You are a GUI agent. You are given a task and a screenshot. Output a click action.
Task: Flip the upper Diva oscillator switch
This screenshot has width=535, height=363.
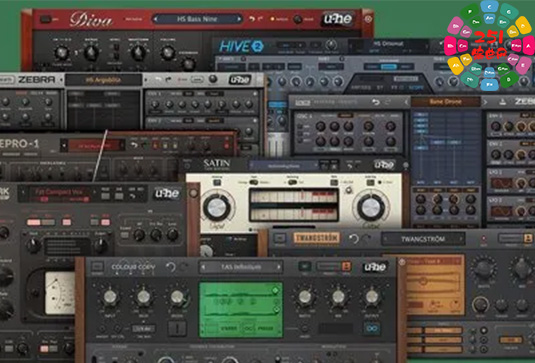pyautogui.click(x=116, y=46)
